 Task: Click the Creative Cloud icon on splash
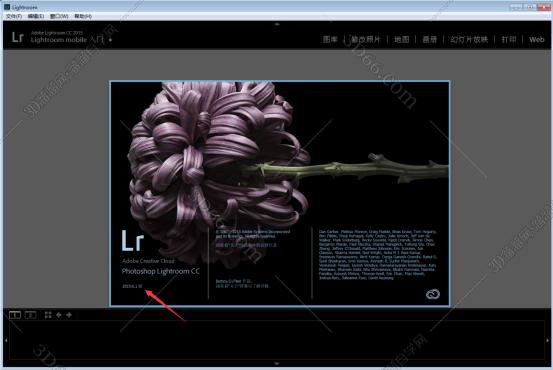(433, 294)
